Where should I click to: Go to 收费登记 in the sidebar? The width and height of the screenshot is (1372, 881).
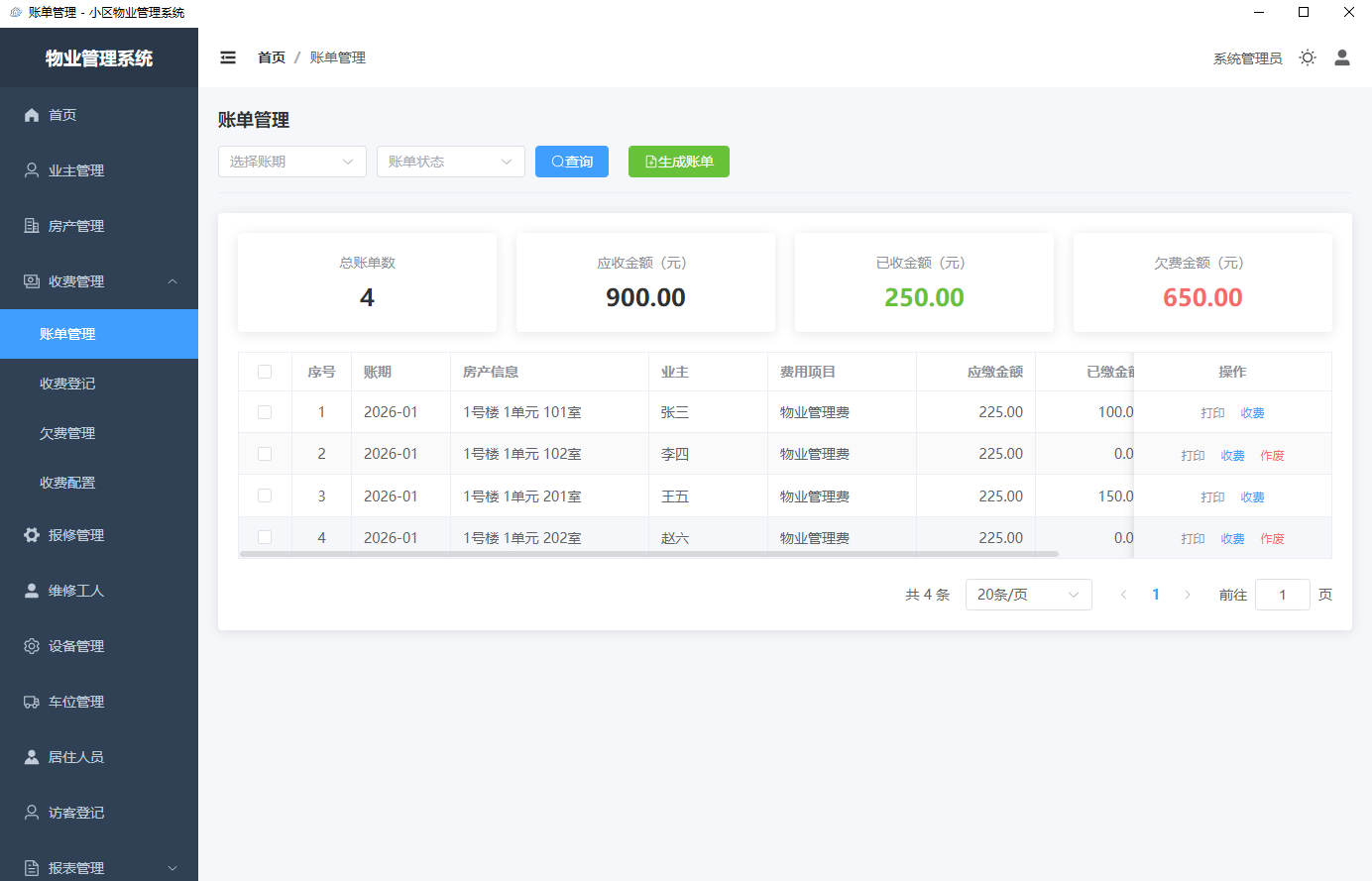[67, 384]
